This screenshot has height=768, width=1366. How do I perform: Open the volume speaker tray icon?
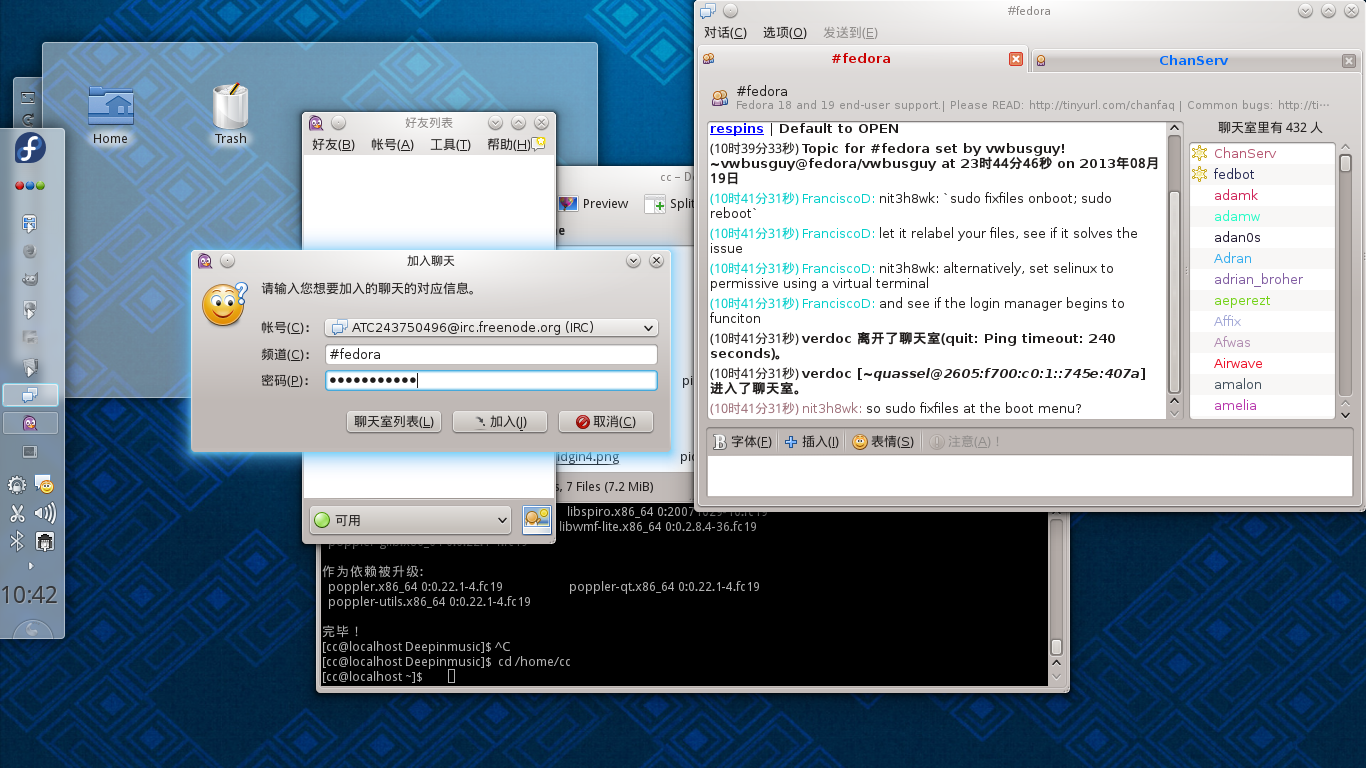click(x=44, y=514)
